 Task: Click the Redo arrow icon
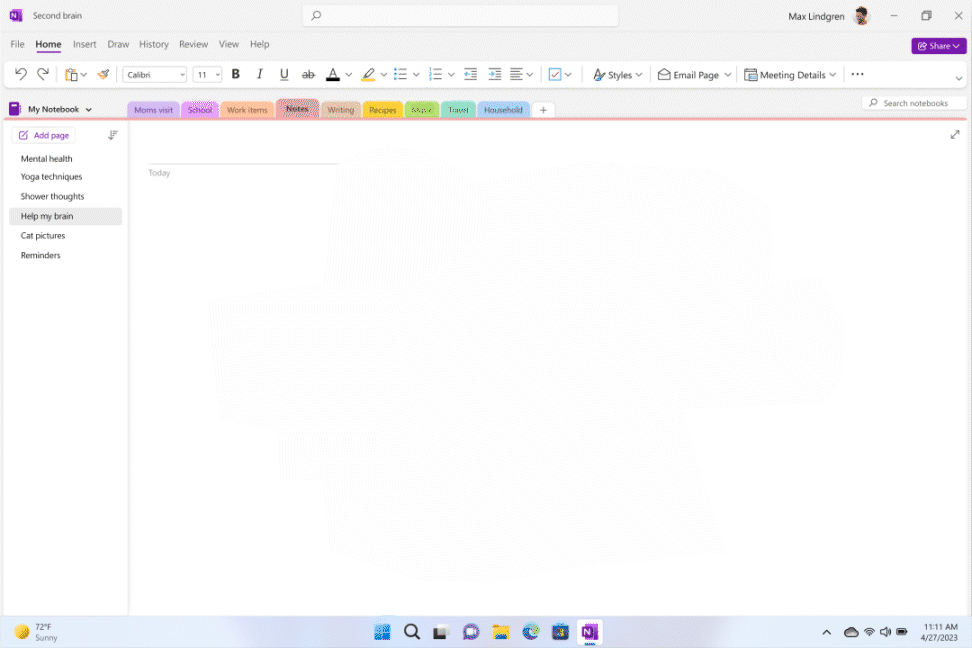[x=43, y=74]
